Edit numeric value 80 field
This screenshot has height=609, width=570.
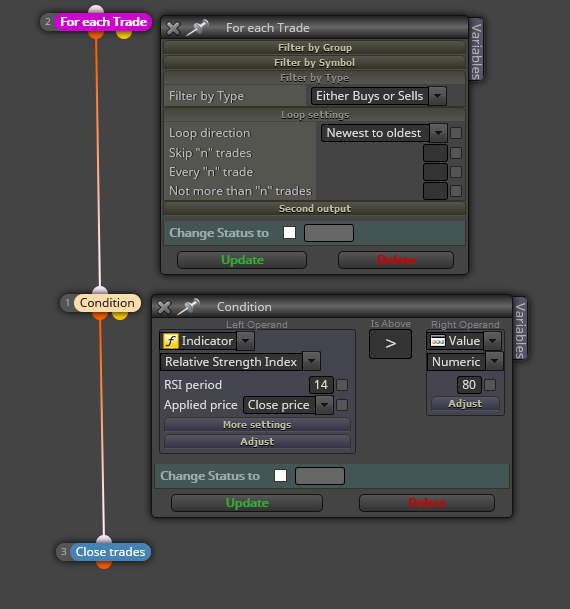pos(469,385)
